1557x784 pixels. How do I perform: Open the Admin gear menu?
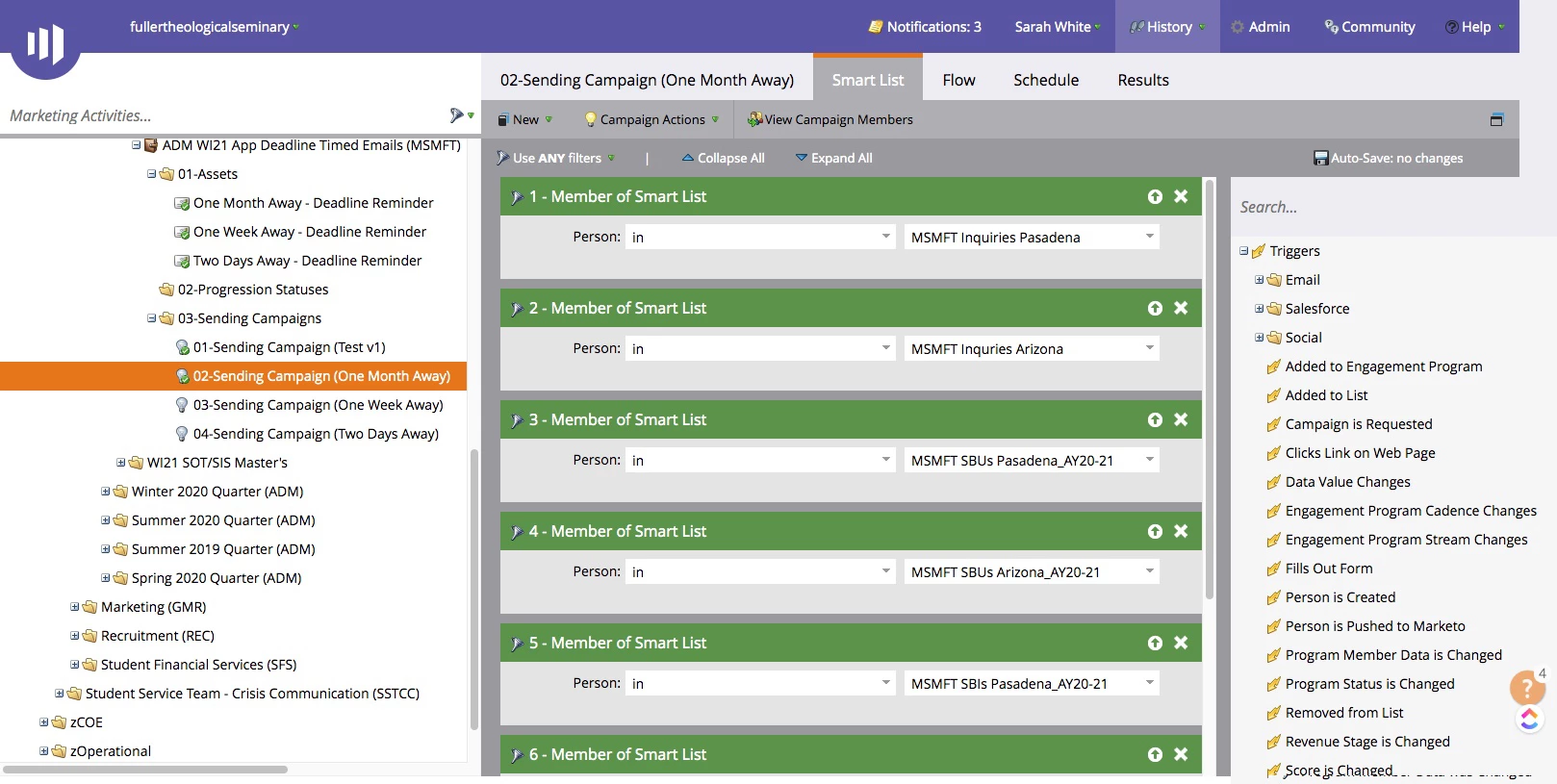[1261, 27]
